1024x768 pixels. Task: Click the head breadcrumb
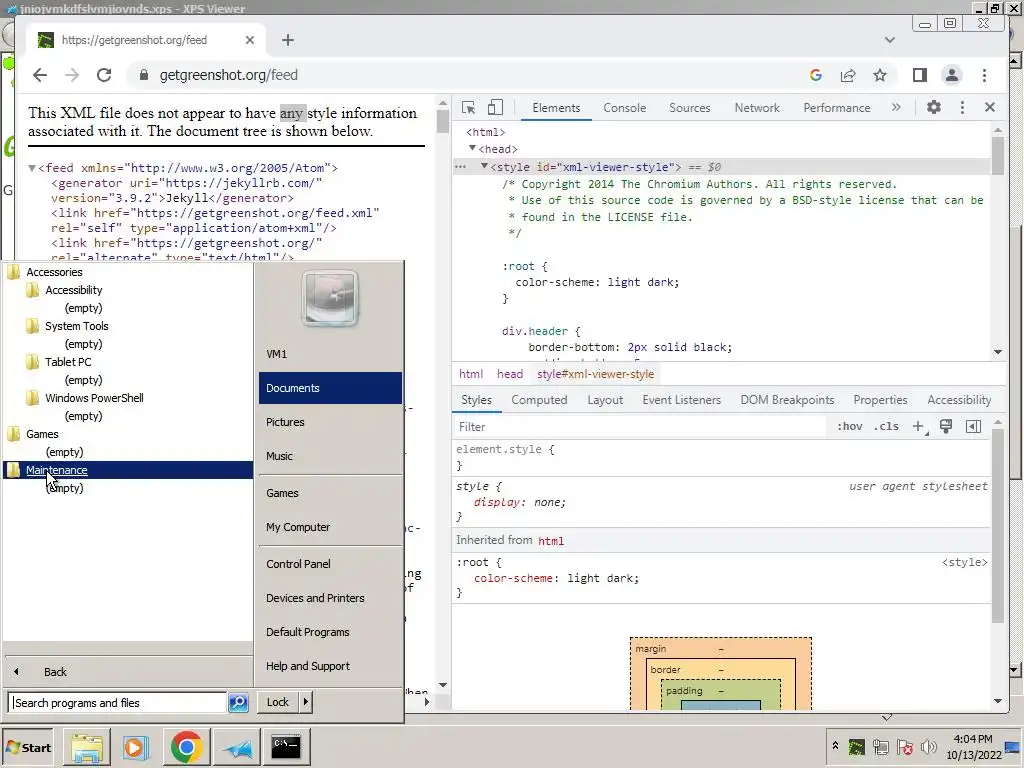tap(509, 374)
